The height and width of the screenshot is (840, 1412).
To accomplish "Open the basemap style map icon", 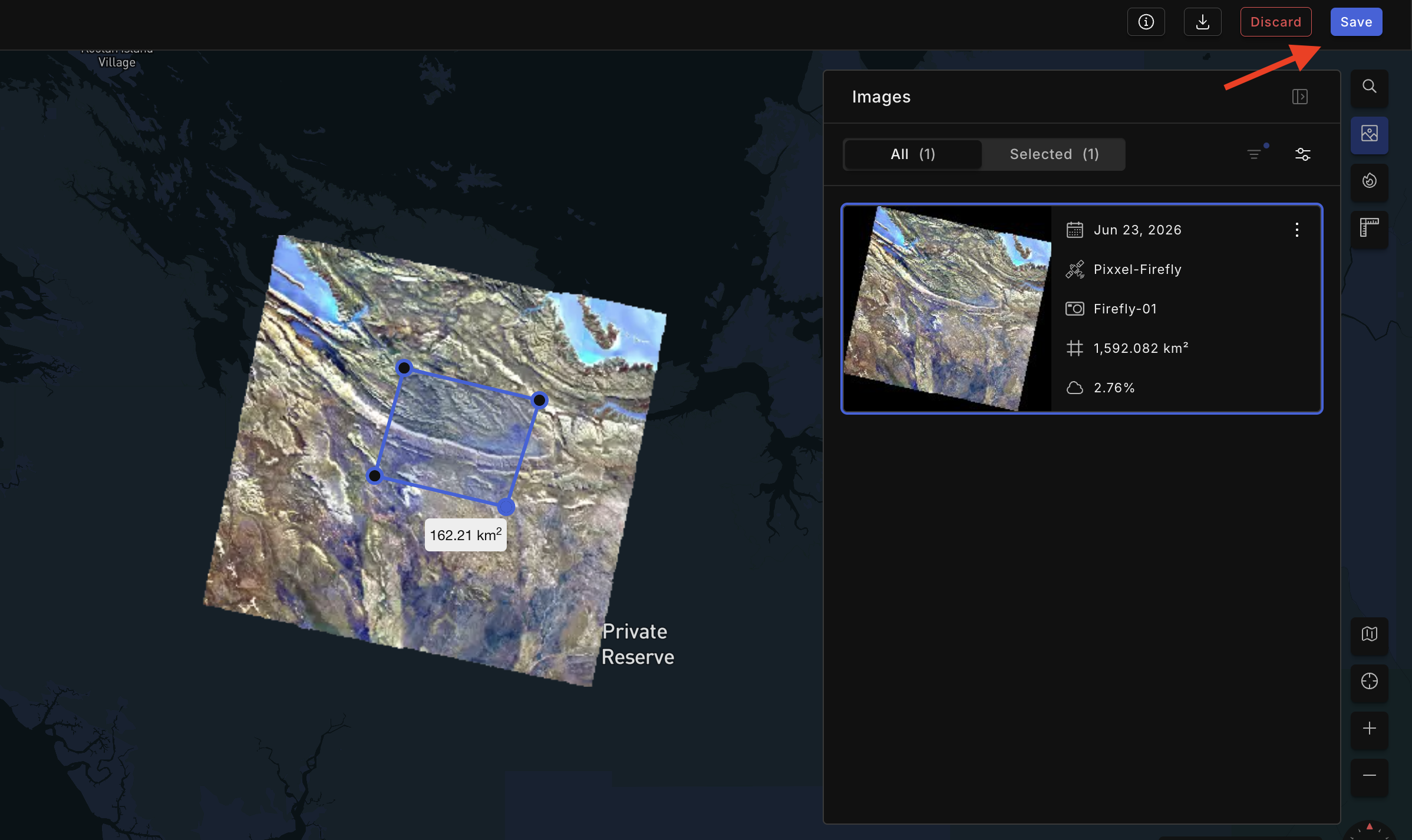I will click(x=1369, y=635).
